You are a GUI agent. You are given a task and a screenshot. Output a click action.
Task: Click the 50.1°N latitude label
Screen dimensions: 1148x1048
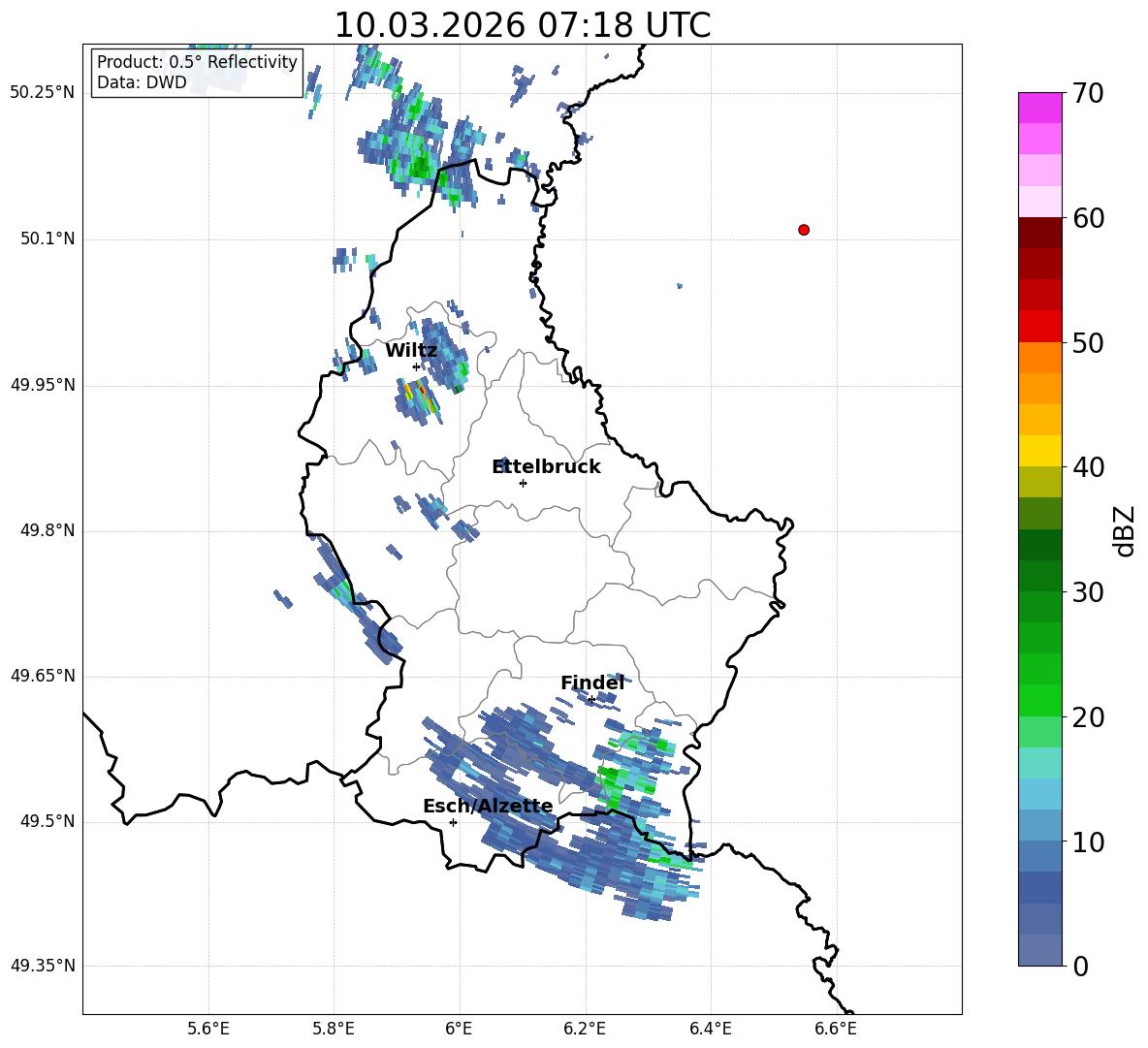click(x=48, y=239)
